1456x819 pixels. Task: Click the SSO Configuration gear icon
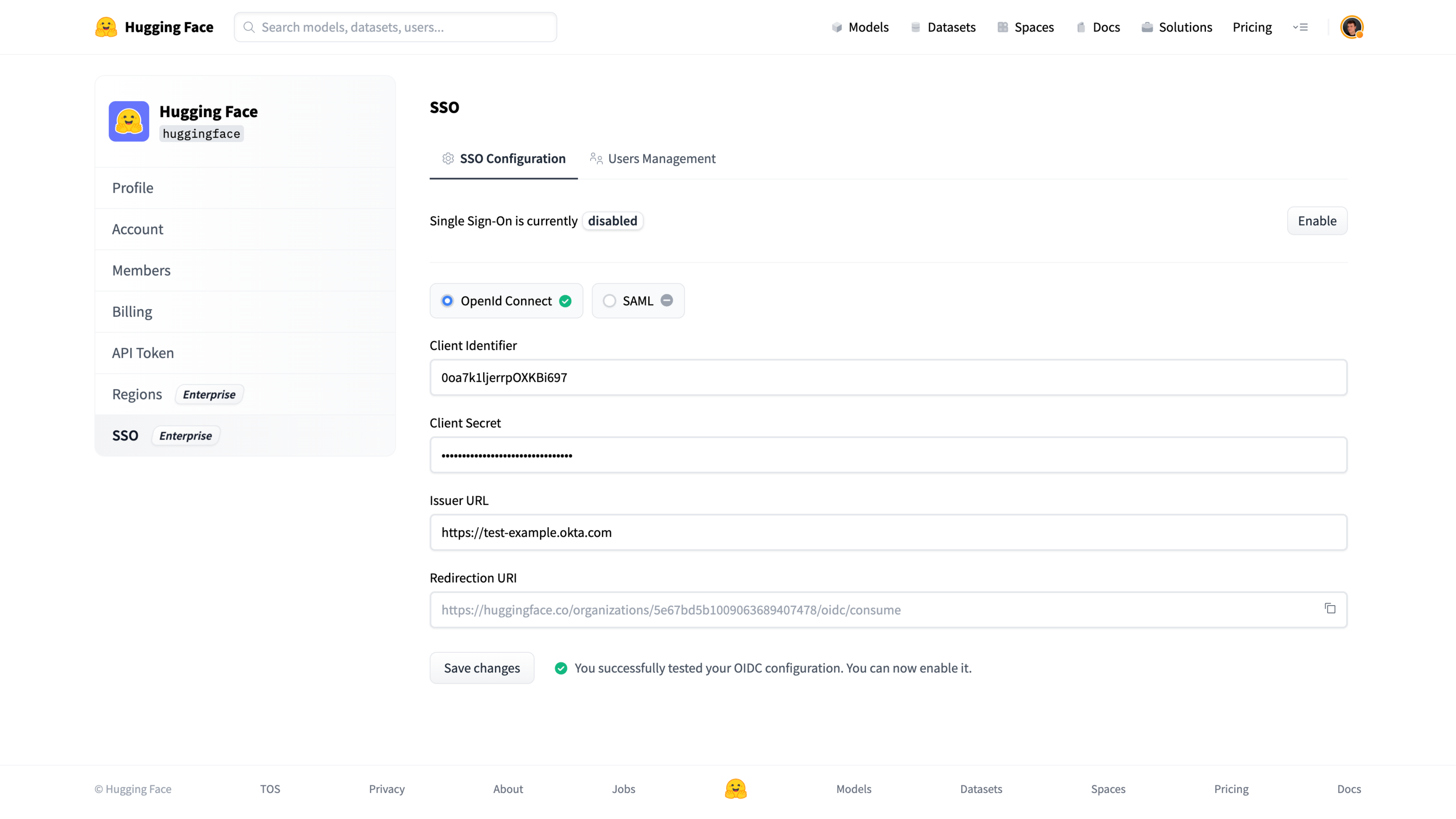(x=448, y=159)
